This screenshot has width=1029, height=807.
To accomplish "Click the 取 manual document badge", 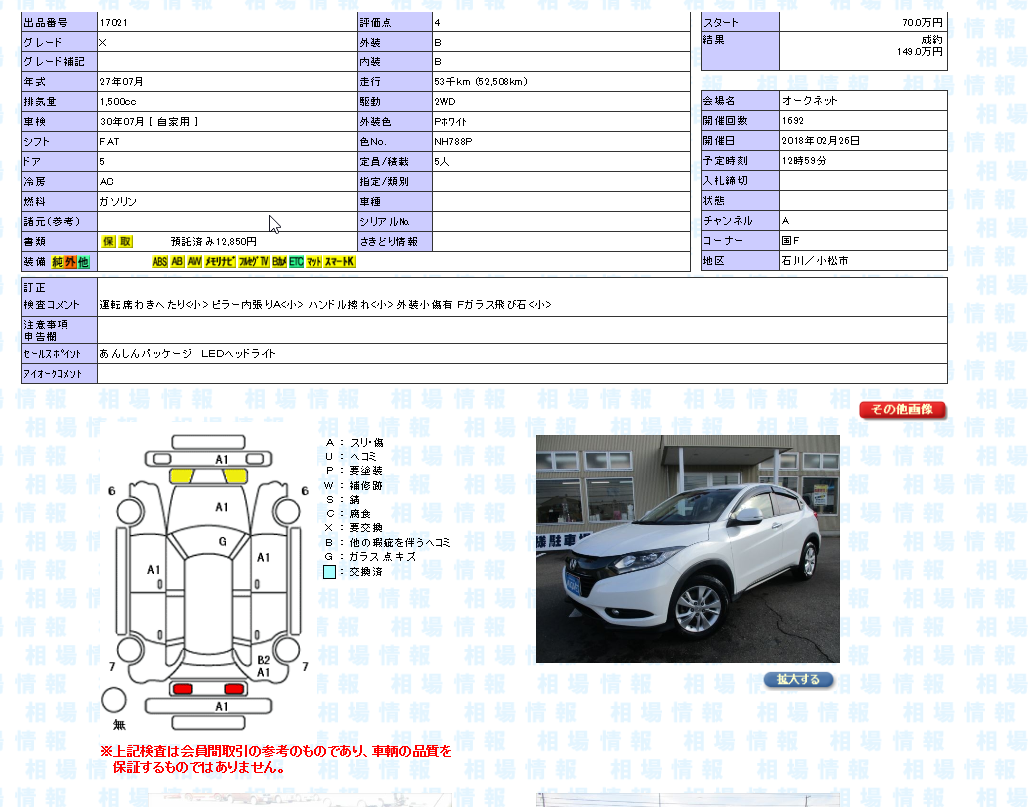I will coord(125,242).
